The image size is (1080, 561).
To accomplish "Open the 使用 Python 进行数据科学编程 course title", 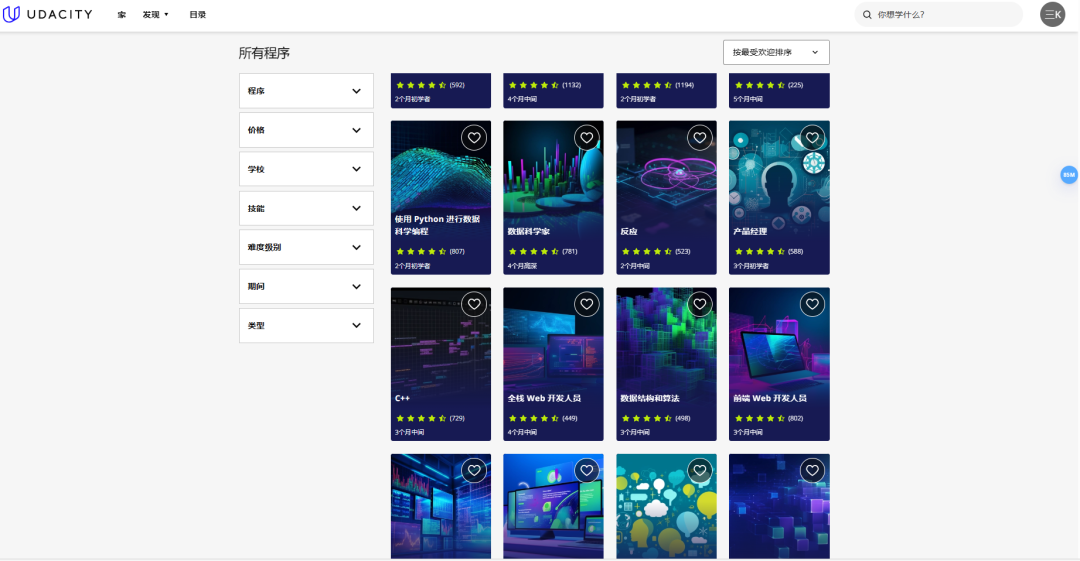I will coord(437,225).
